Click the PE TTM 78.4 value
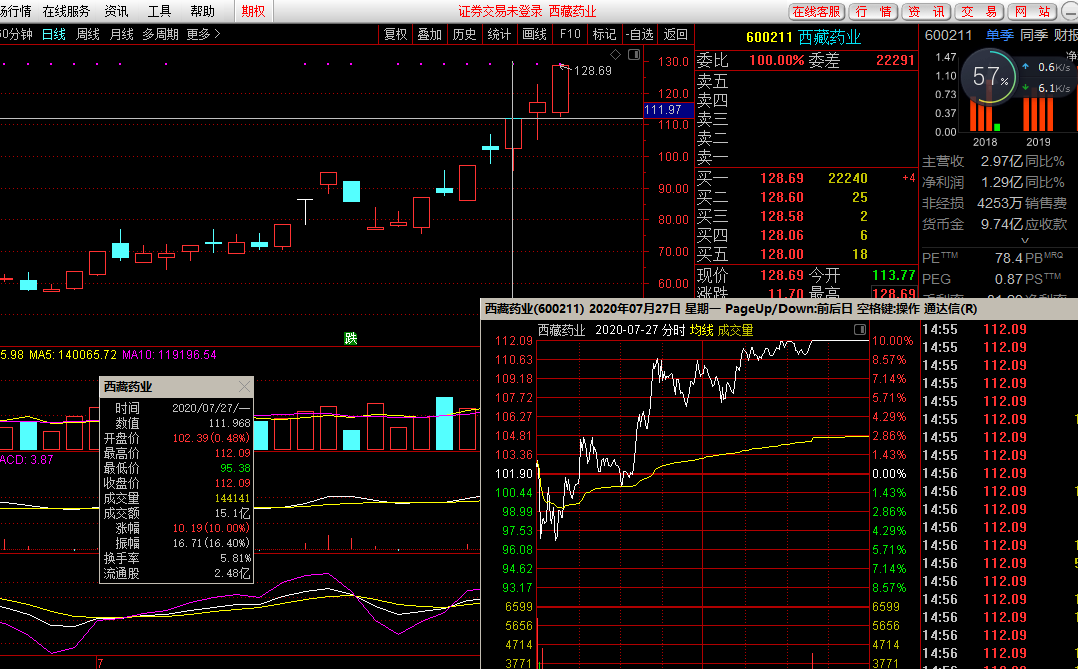Viewport: 1078px width, 669px height. 1008,259
